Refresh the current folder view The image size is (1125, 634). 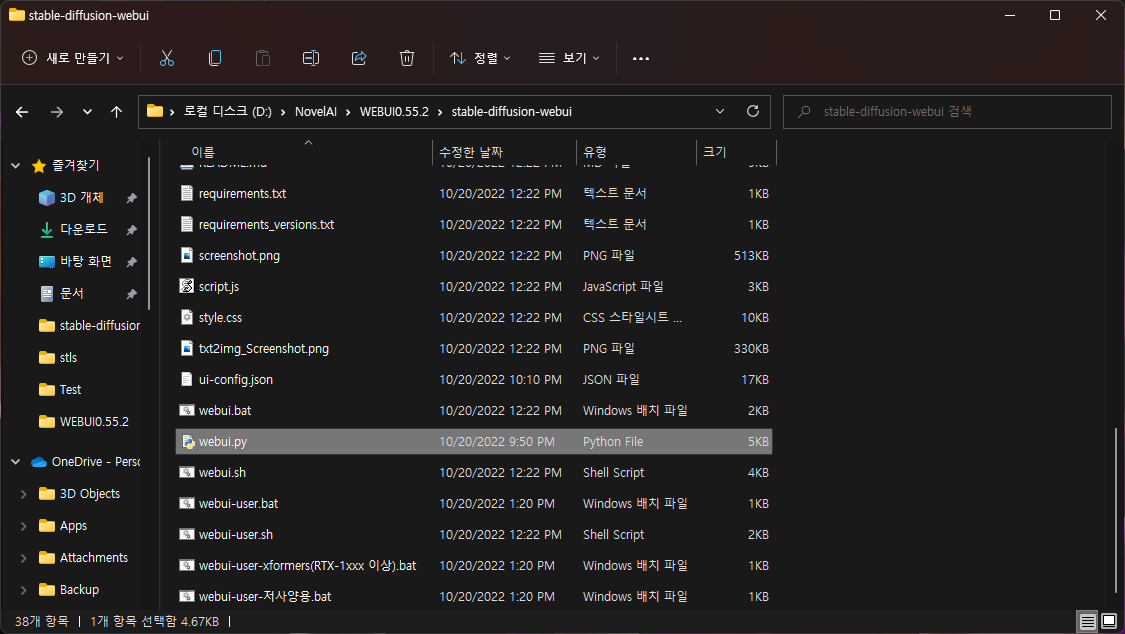pos(753,111)
